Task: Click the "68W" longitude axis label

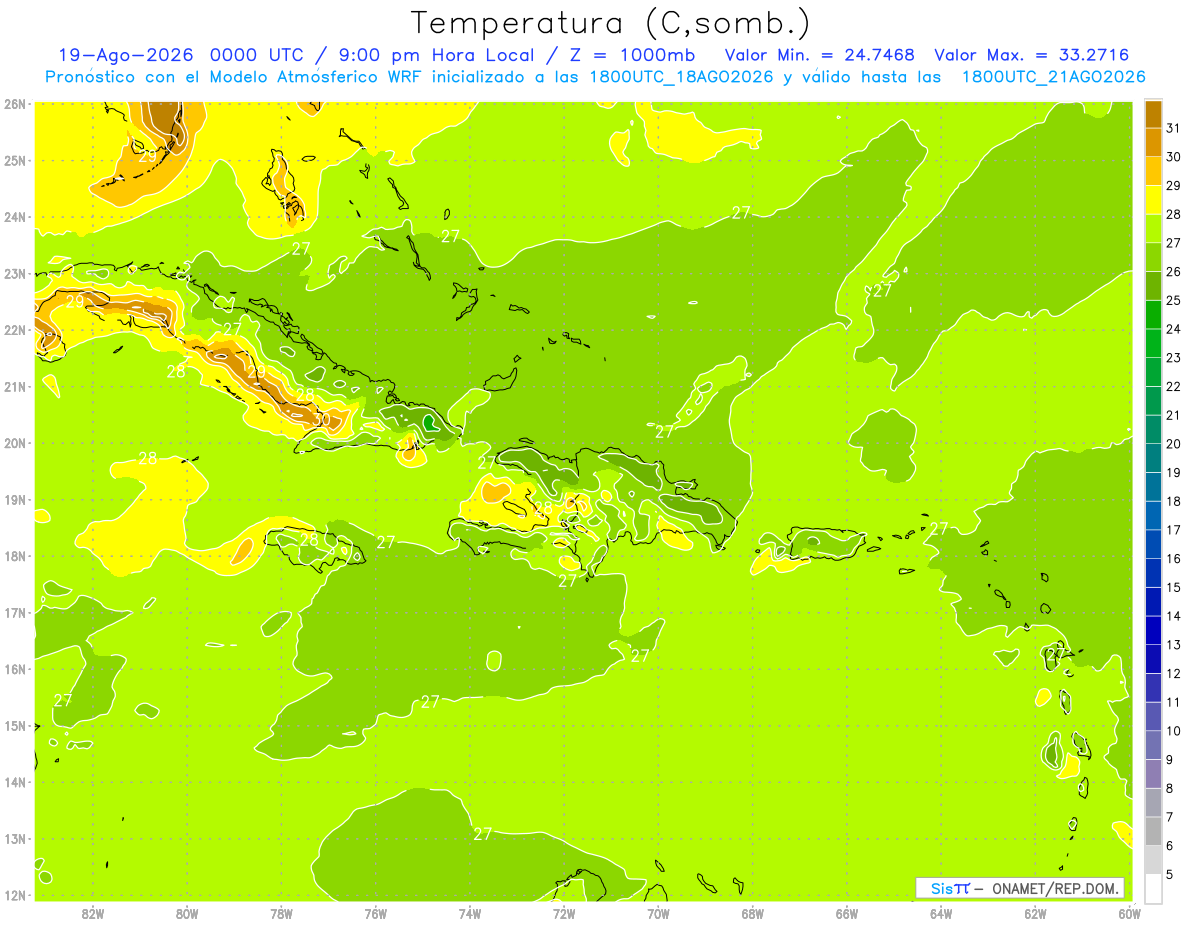Action: [x=753, y=913]
